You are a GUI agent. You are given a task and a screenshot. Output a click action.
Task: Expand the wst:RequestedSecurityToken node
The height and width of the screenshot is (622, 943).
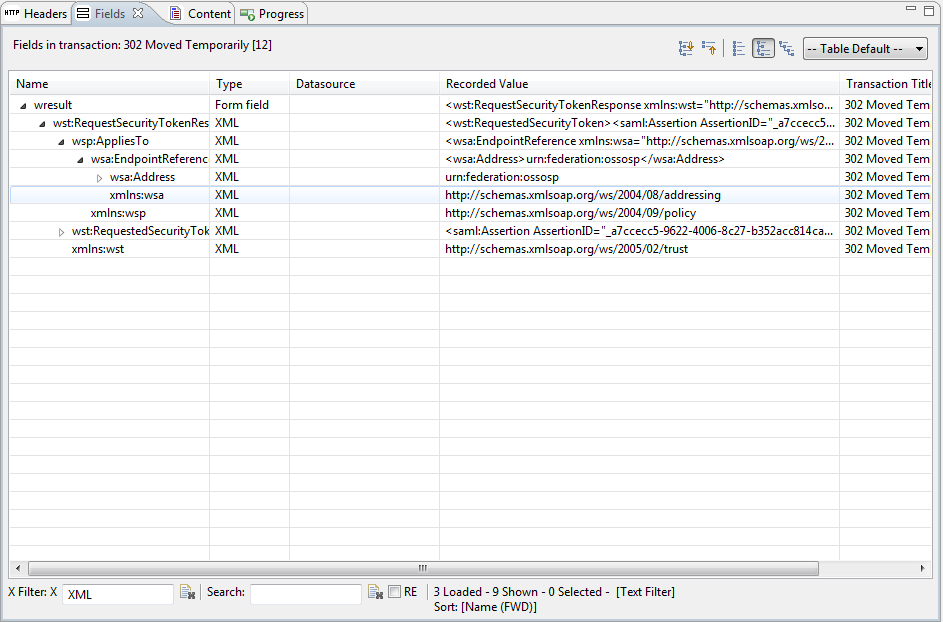pos(61,231)
